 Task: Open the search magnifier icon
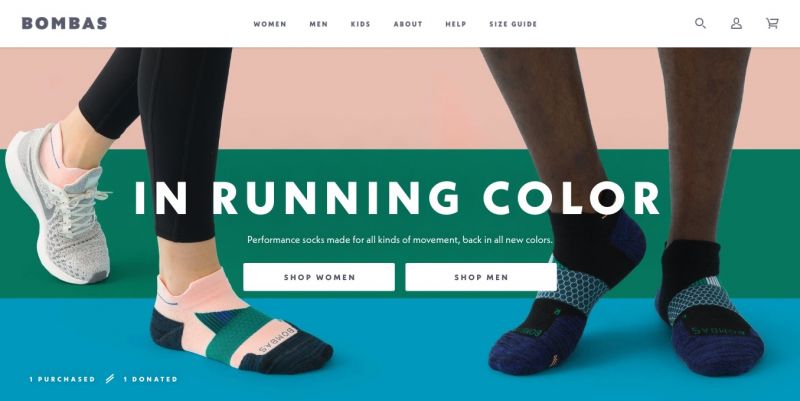click(x=701, y=23)
